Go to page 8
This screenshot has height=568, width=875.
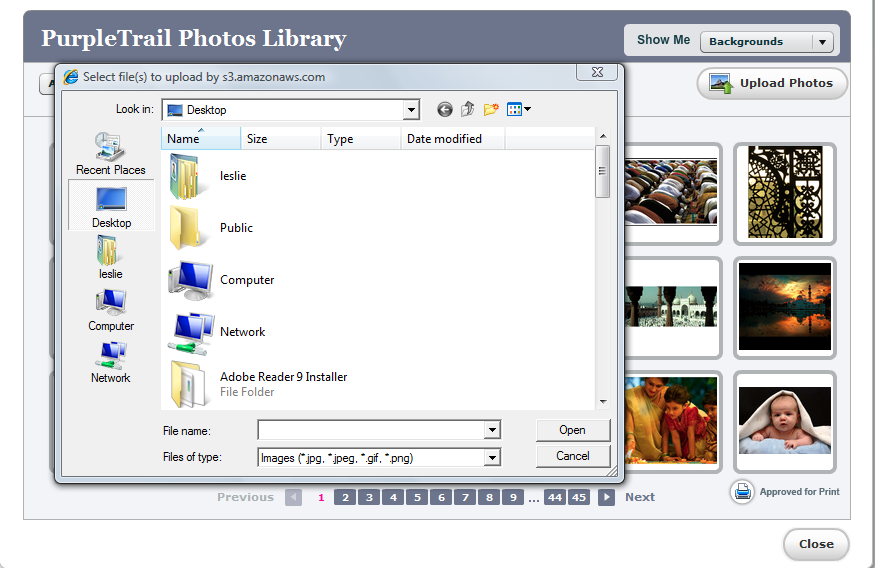point(489,497)
